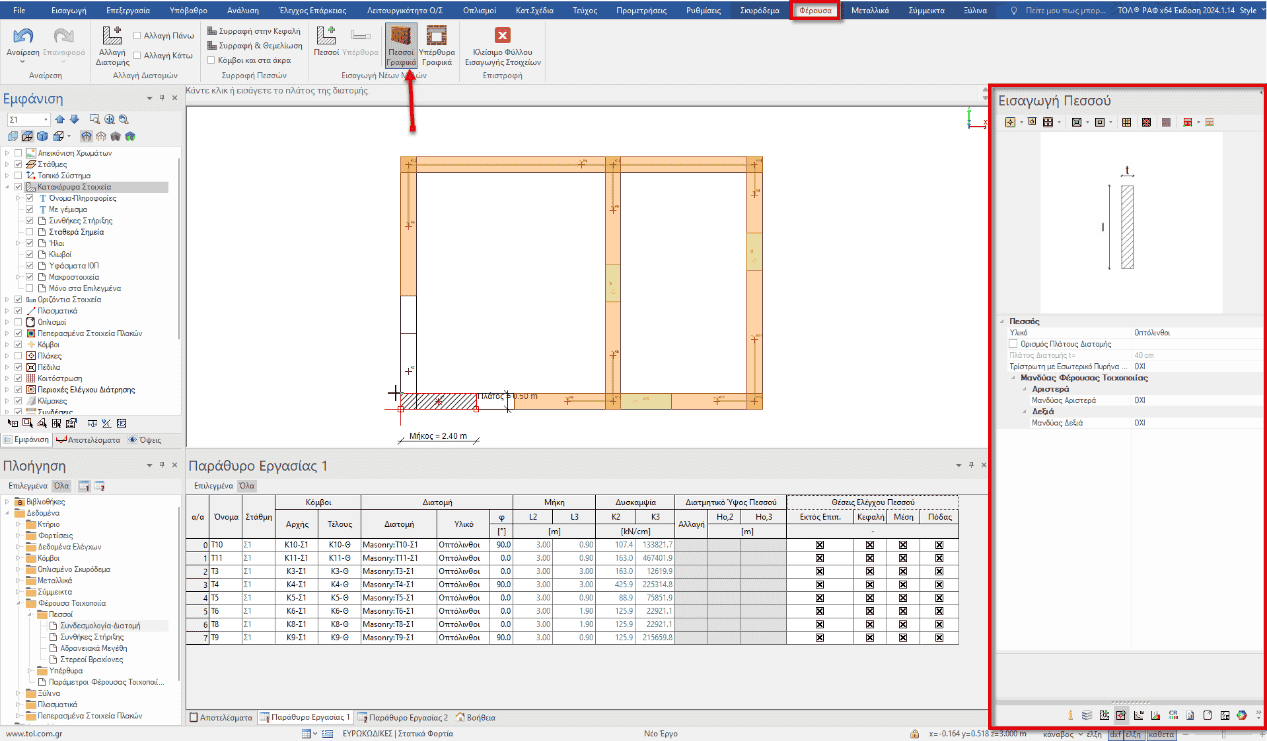Viewport: 1267px width, 741px height.
Task: Click the Όλα filter in the table header
Action: [x=244, y=485]
